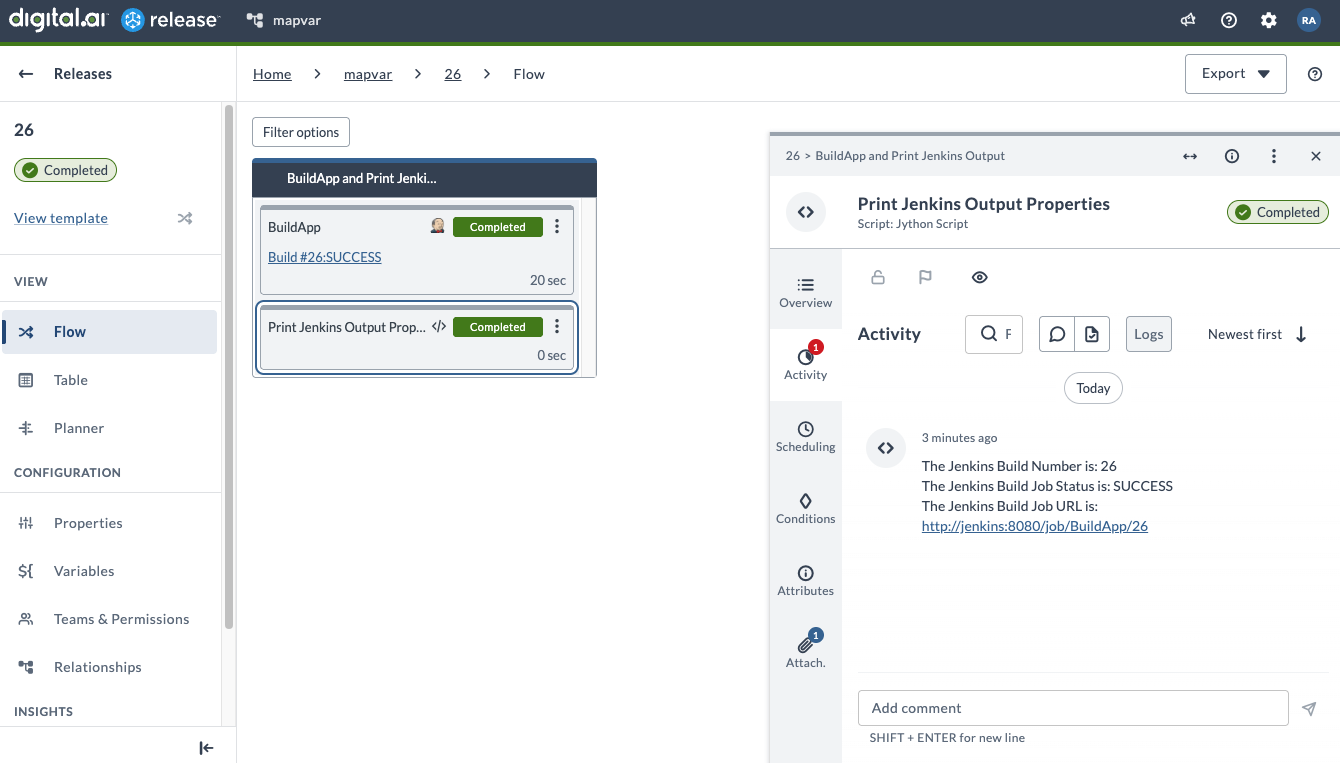Screen dimensions: 1340x763
Task: Click the View template link
Action: 61,218
